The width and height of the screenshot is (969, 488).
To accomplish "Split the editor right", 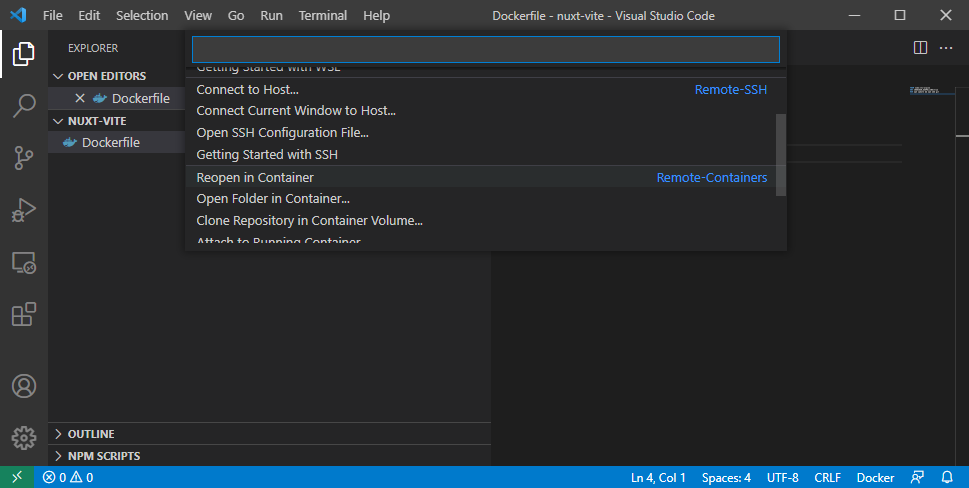I will [x=920, y=48].
